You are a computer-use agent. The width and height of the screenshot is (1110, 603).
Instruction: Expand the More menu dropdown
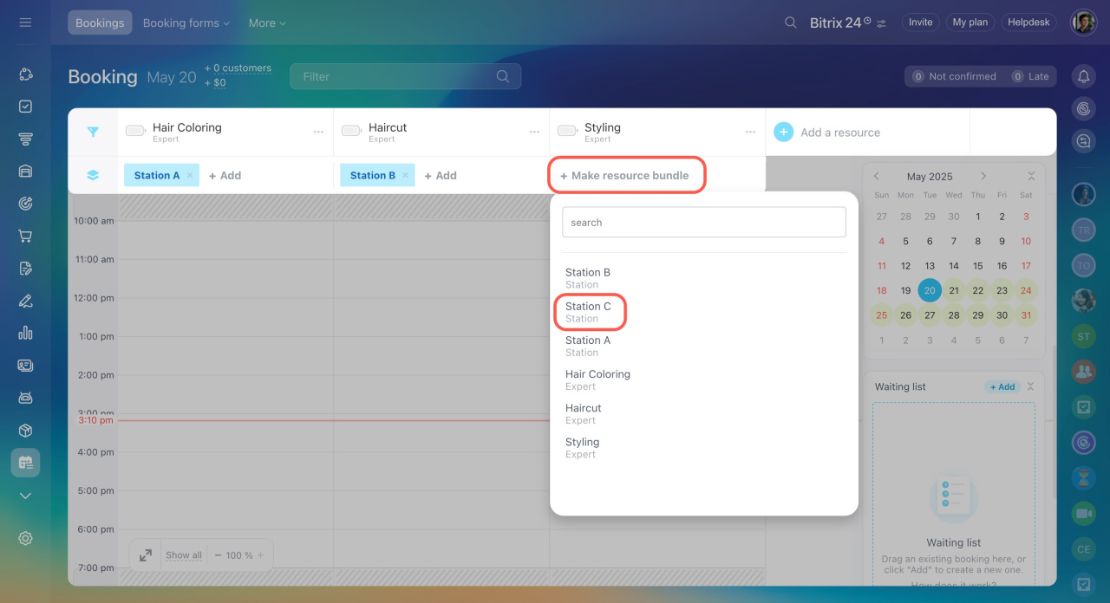(267, 23)
